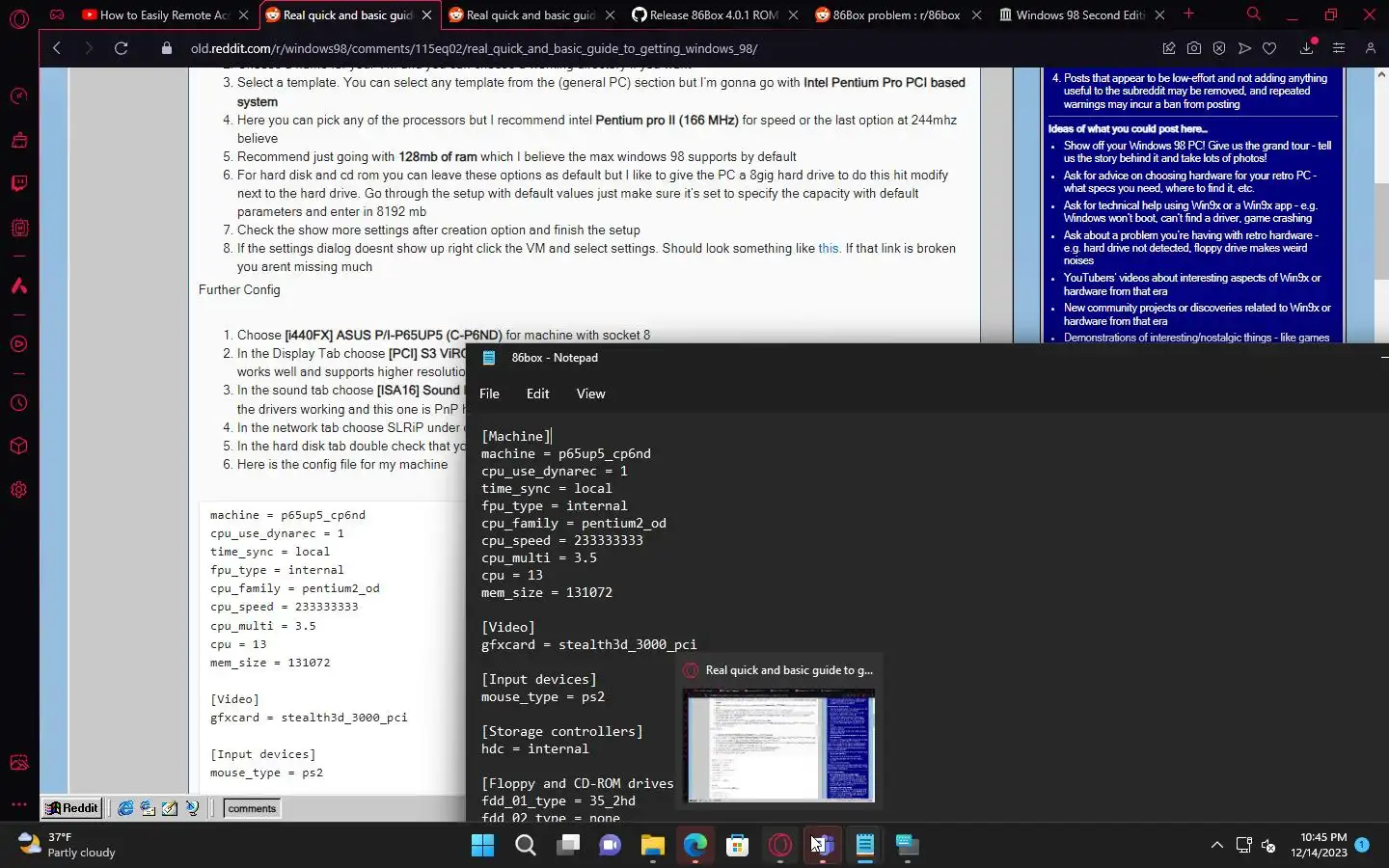Open Task View on taskbar

tap(568, 846)
